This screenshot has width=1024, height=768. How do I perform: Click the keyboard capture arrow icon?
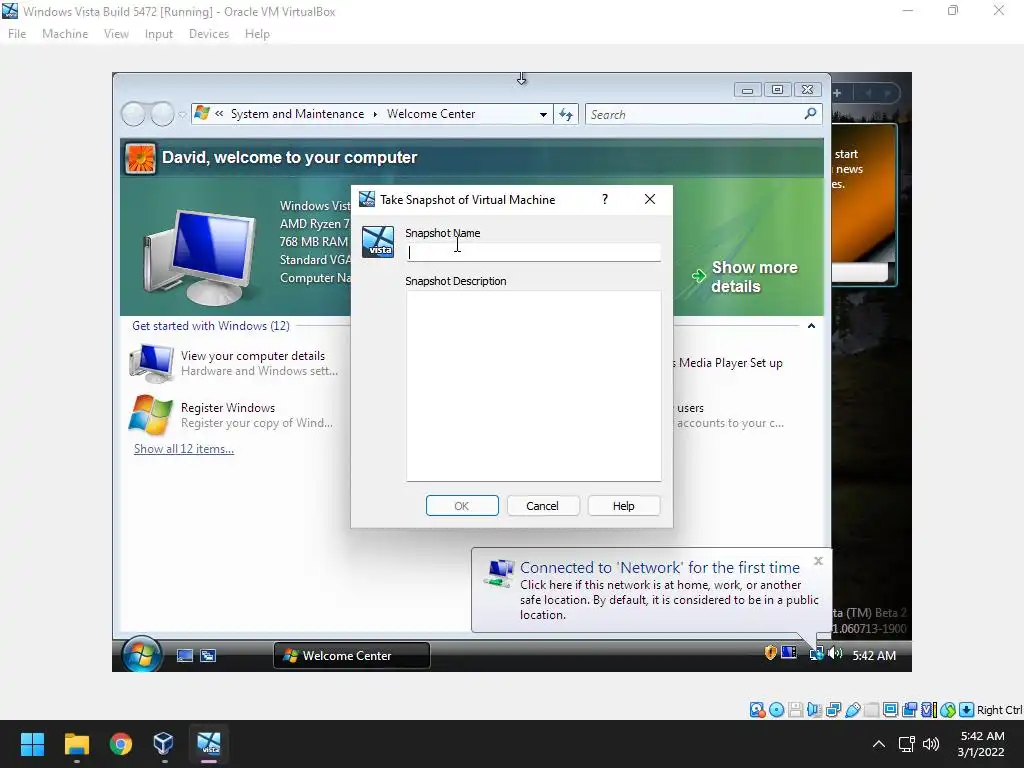pos(967,710)
